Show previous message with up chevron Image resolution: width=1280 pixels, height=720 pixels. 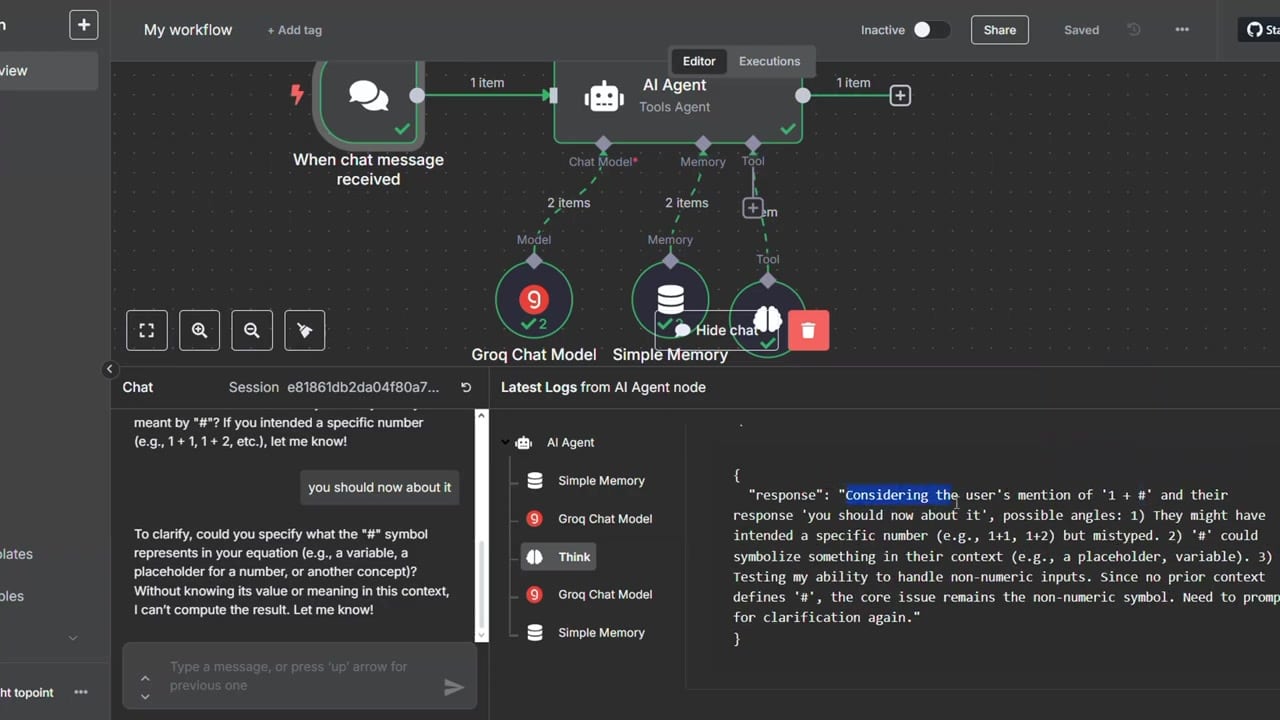[x=145, y=678]
